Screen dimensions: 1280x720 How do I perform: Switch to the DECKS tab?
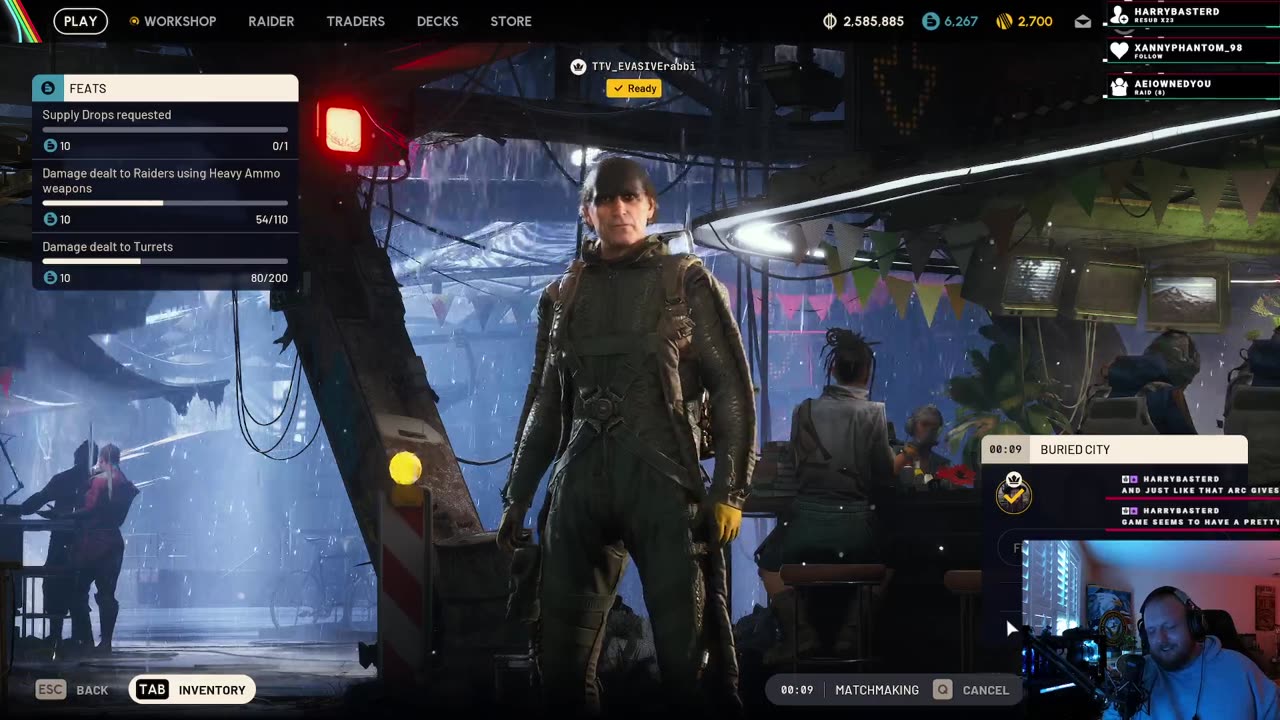click(x=437, y=21)
